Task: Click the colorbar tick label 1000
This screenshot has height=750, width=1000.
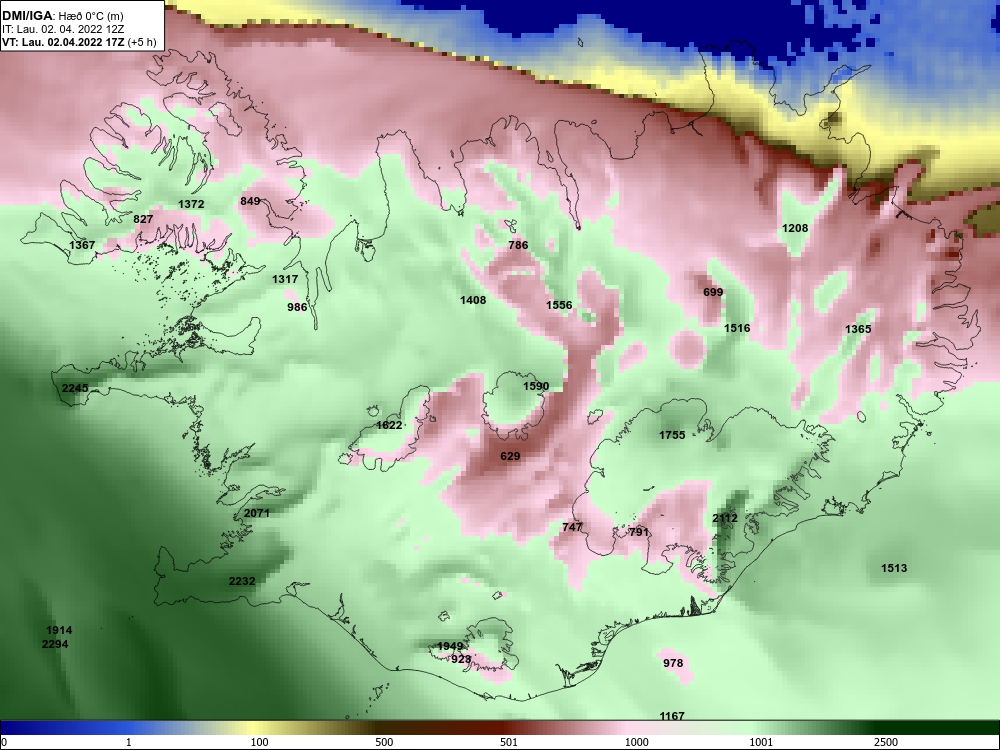Action: 637,742
